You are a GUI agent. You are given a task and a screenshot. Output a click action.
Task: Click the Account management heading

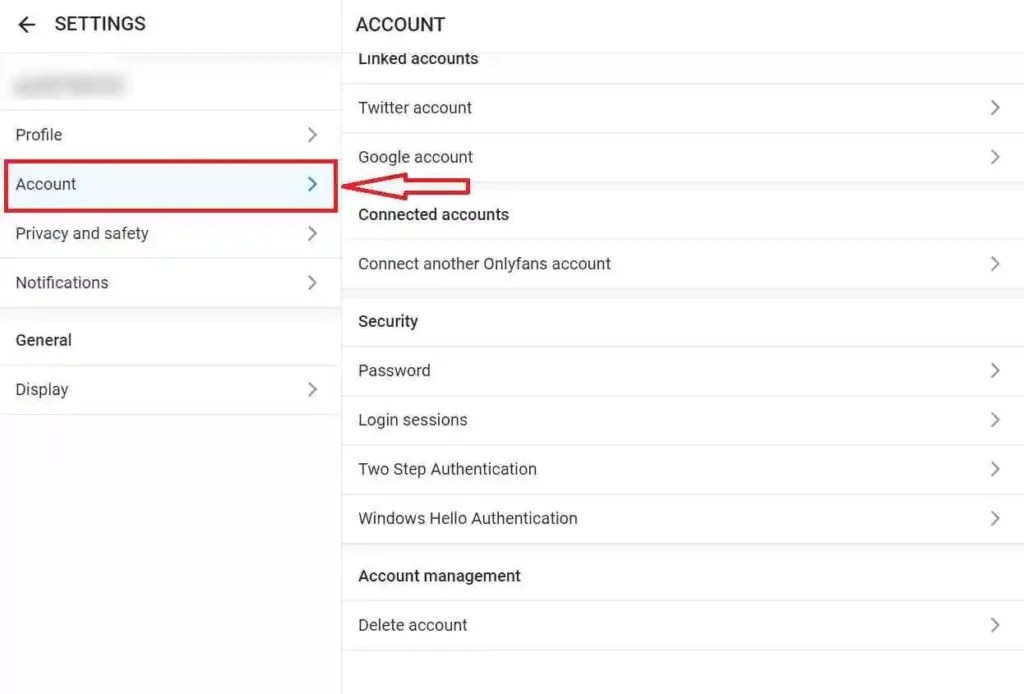440,576
